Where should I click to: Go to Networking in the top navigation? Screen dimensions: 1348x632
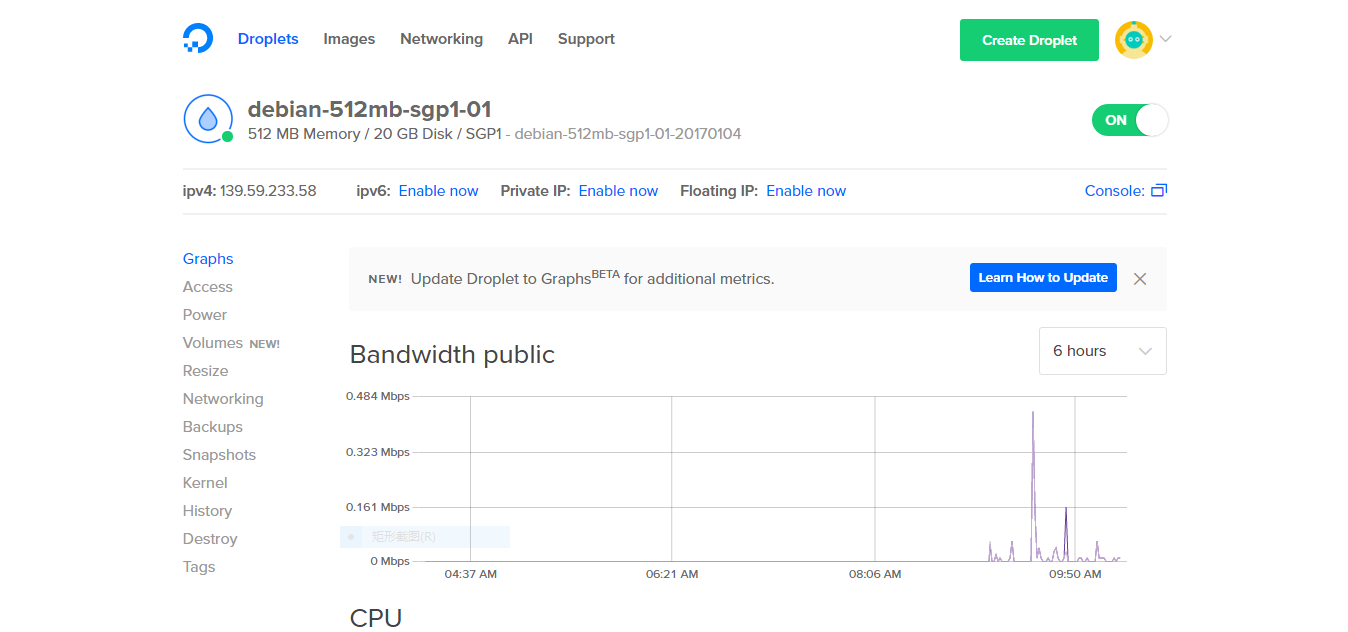click(x=441, y=39)
